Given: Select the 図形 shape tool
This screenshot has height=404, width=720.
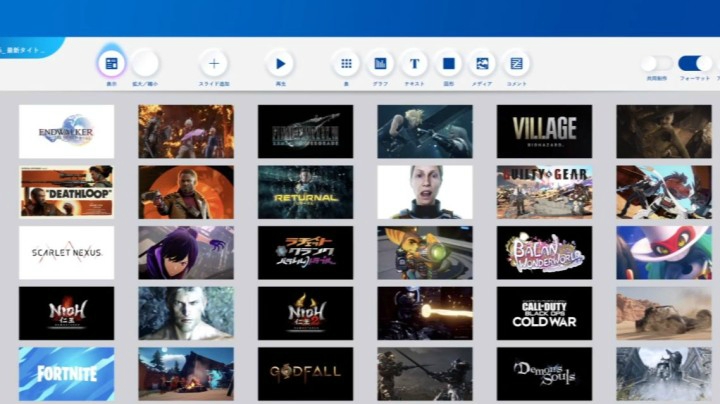Looking at the screenshot, I should point(449,63).
